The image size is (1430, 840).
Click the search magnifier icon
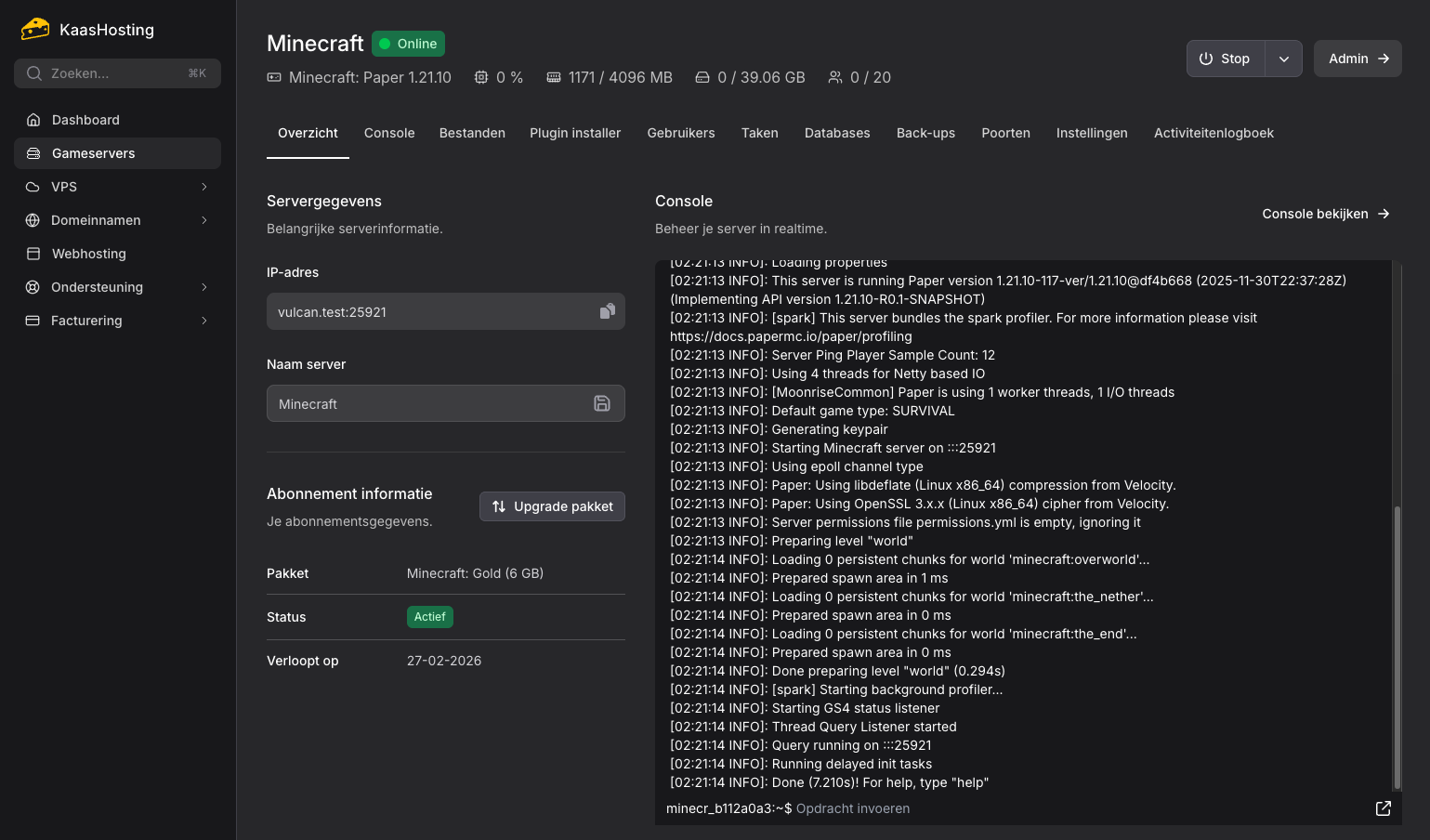[x=33, y=73]
